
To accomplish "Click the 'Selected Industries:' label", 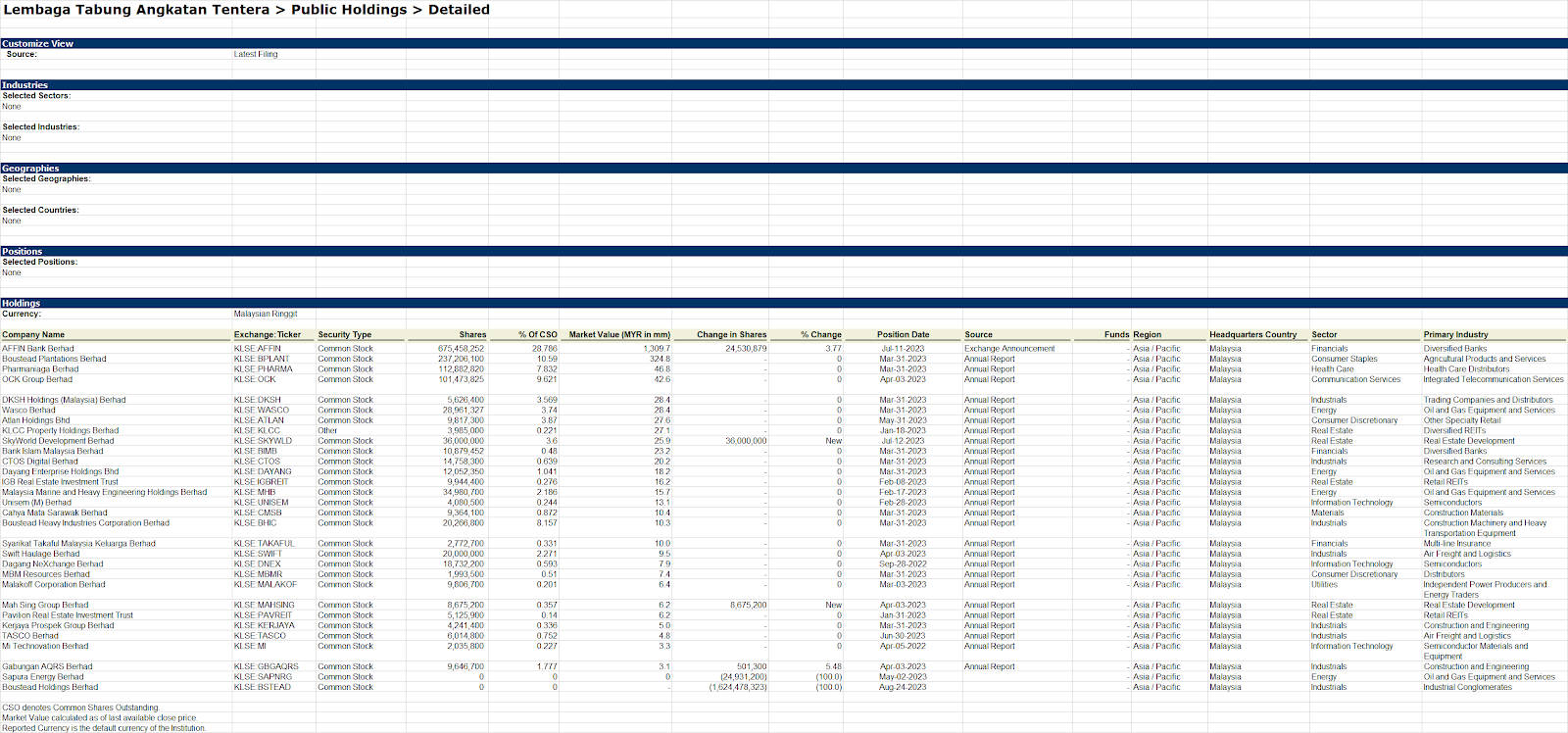I will [40, 127].
